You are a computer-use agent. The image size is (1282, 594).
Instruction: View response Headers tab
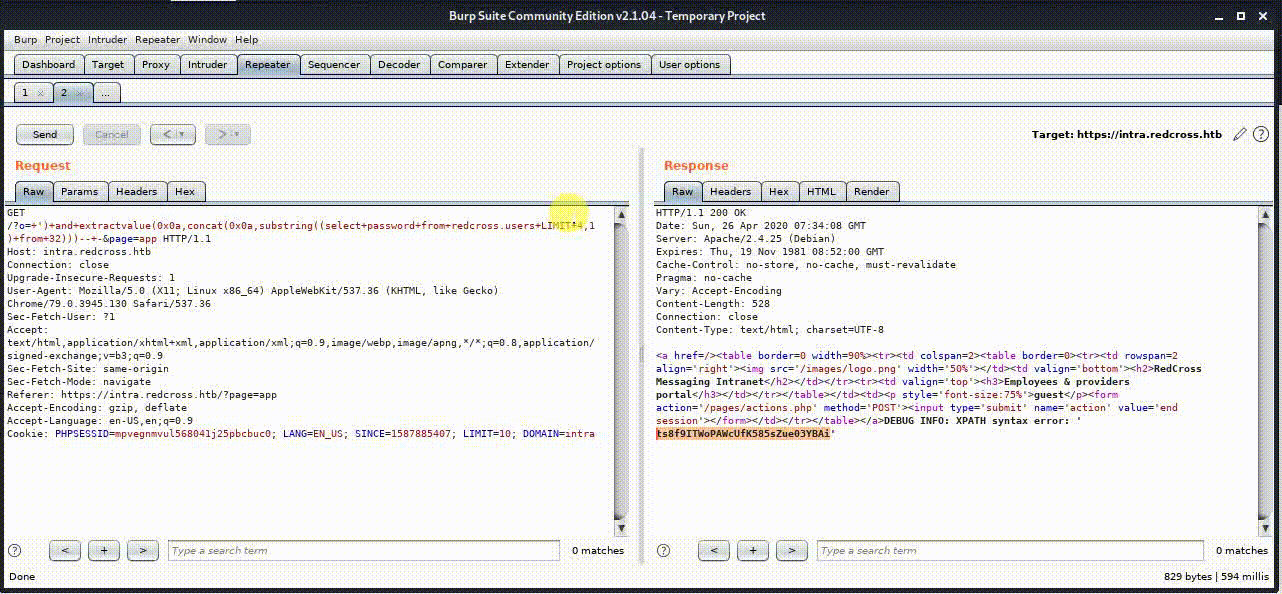(731, 191)
